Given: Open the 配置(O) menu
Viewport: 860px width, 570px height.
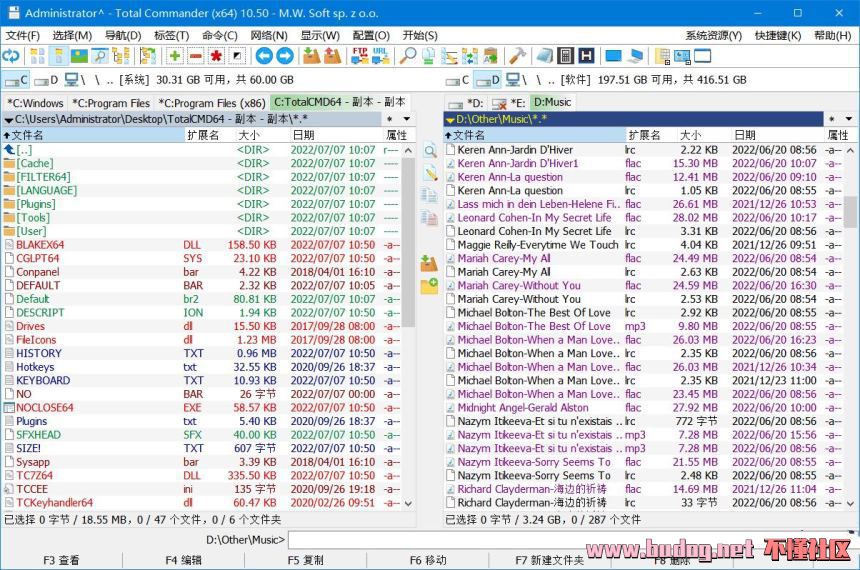Looking at the screenshot, I should 371,35.
